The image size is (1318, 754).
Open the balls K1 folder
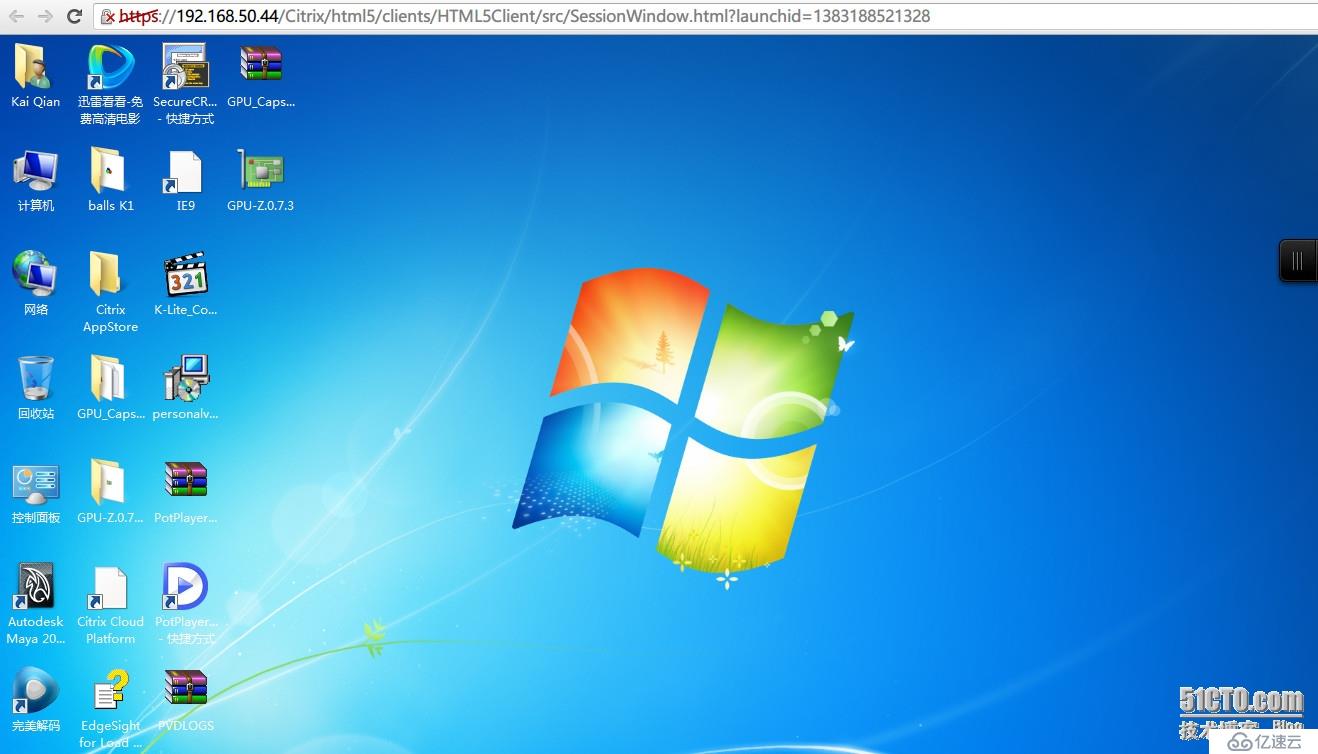tap(108, 171)
